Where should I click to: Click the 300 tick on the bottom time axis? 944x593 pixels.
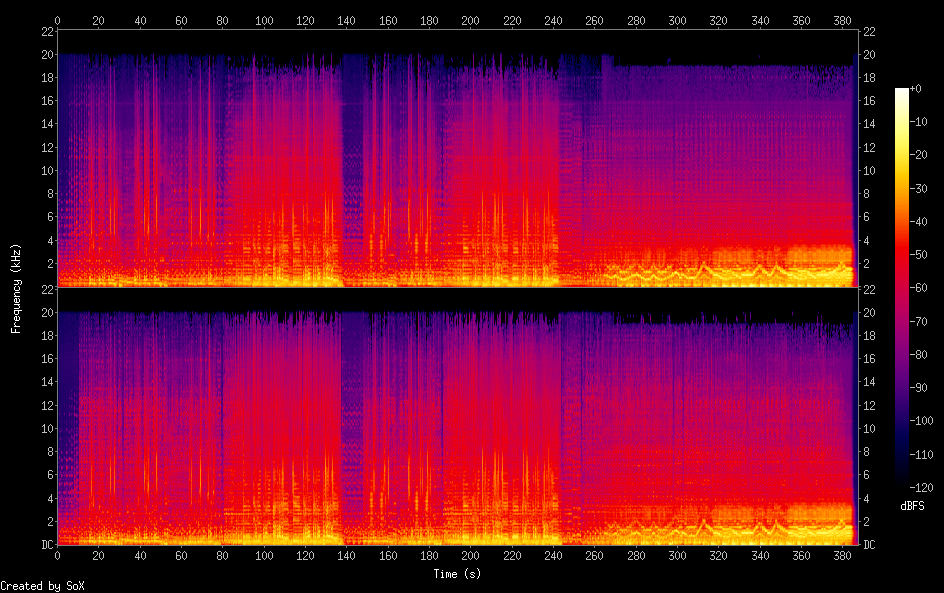[678, 555]
